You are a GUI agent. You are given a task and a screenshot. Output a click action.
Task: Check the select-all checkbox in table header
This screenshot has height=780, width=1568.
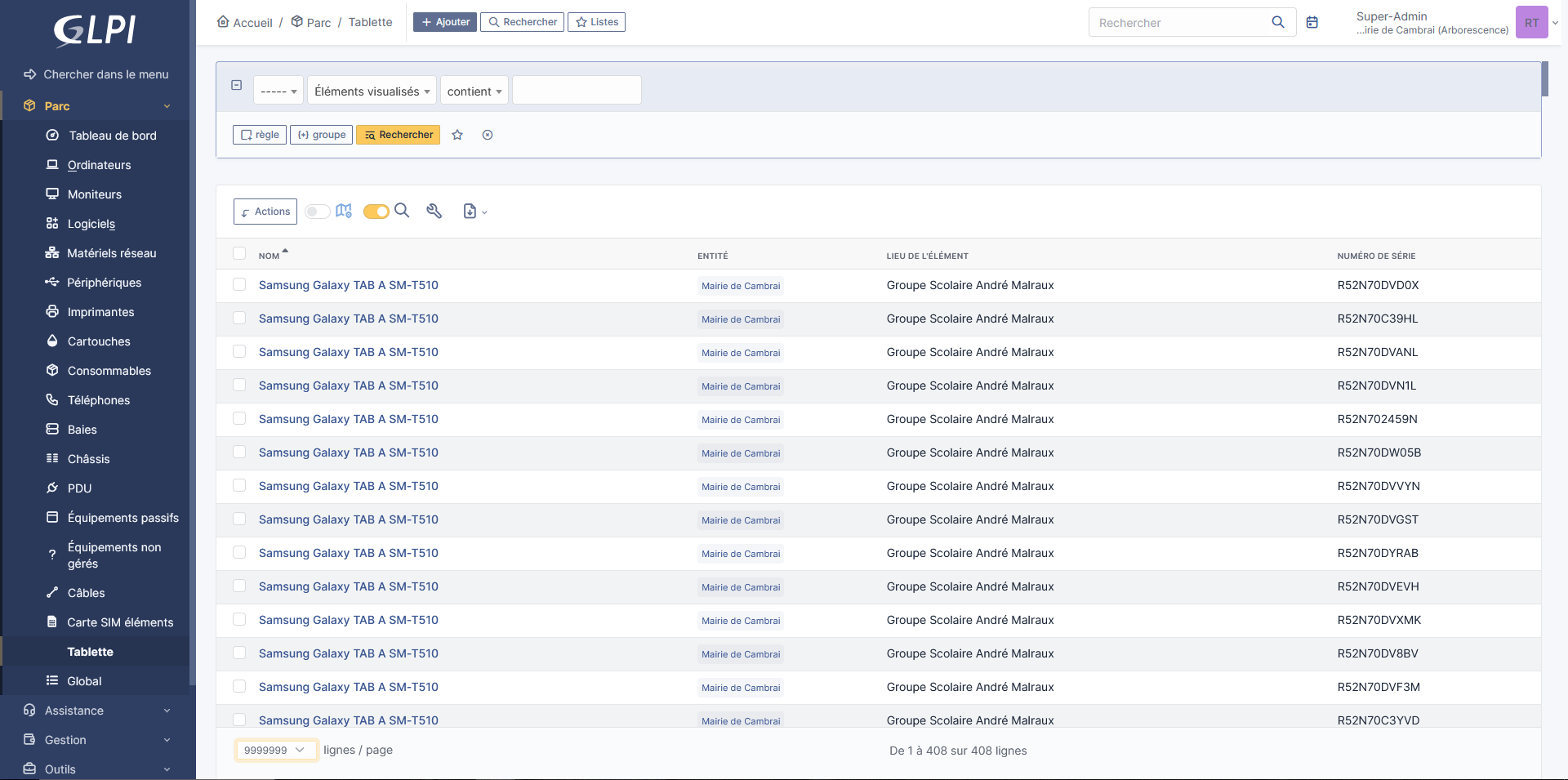239,254
